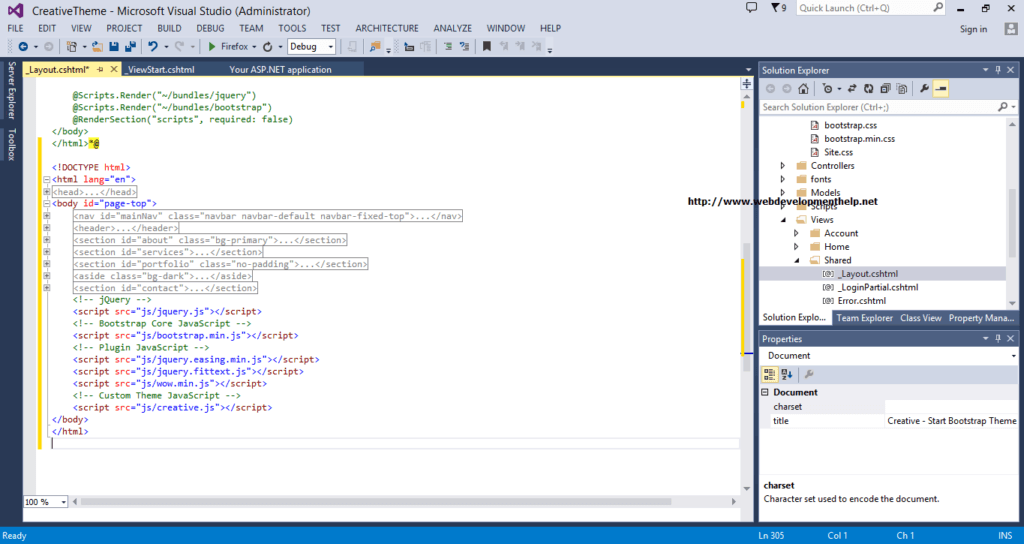Open the FILE menu
This screenshot has height=544, width=1024.
tap(15, 28)
